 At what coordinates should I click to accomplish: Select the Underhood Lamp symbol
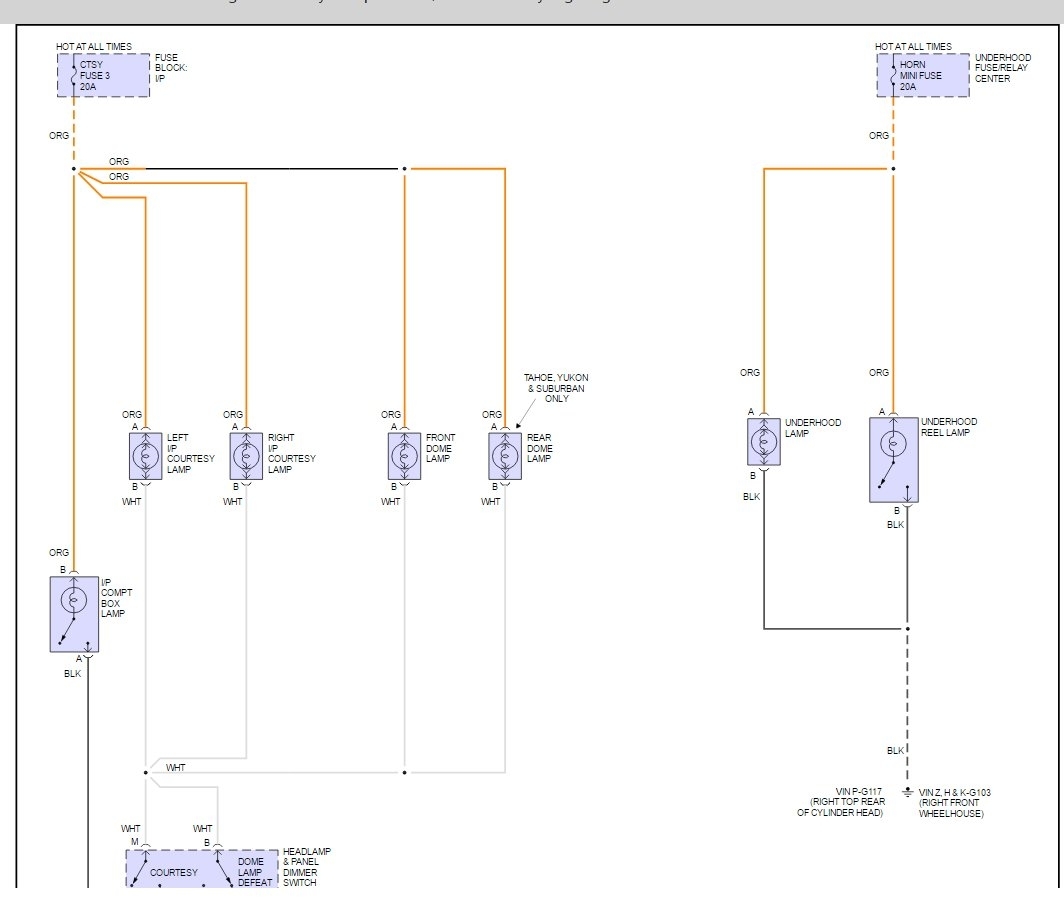tap(763, 442)
